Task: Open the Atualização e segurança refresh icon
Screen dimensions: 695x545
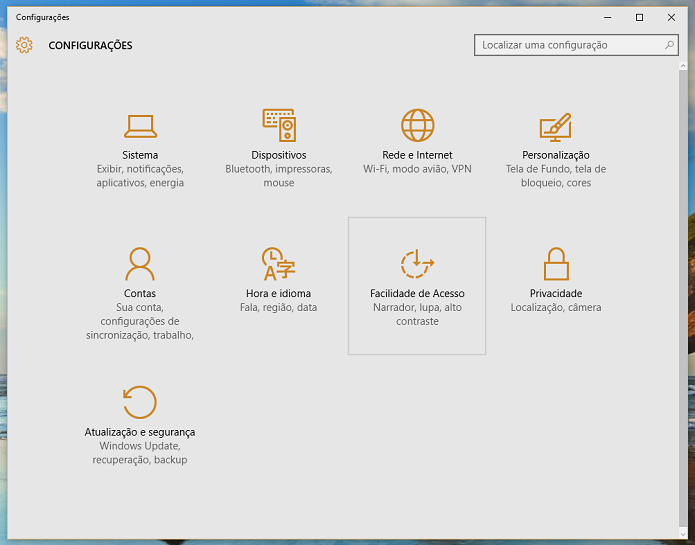Action: (140, 402)
